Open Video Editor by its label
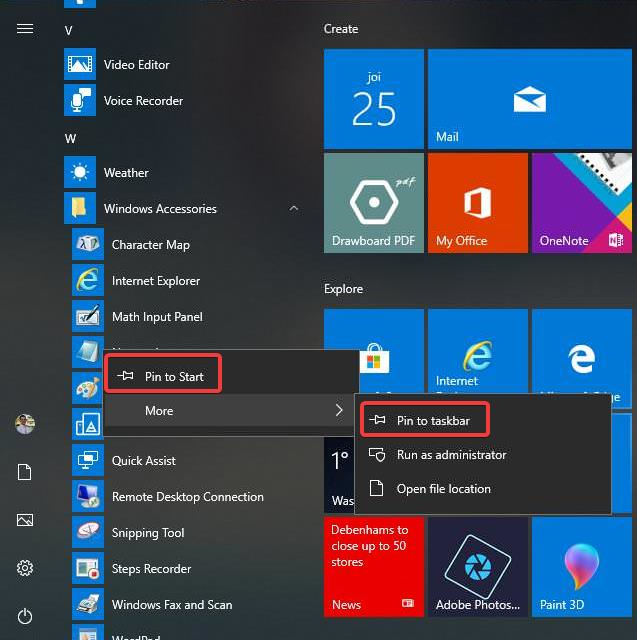 click(136, 64)
